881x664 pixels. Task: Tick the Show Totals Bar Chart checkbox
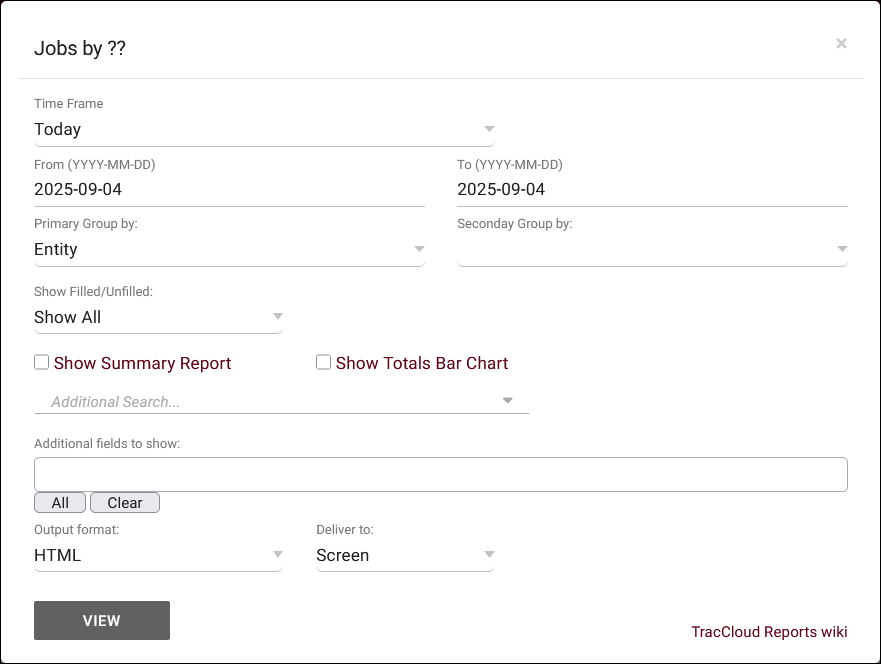pyautogui.click(x=323, y=363)
